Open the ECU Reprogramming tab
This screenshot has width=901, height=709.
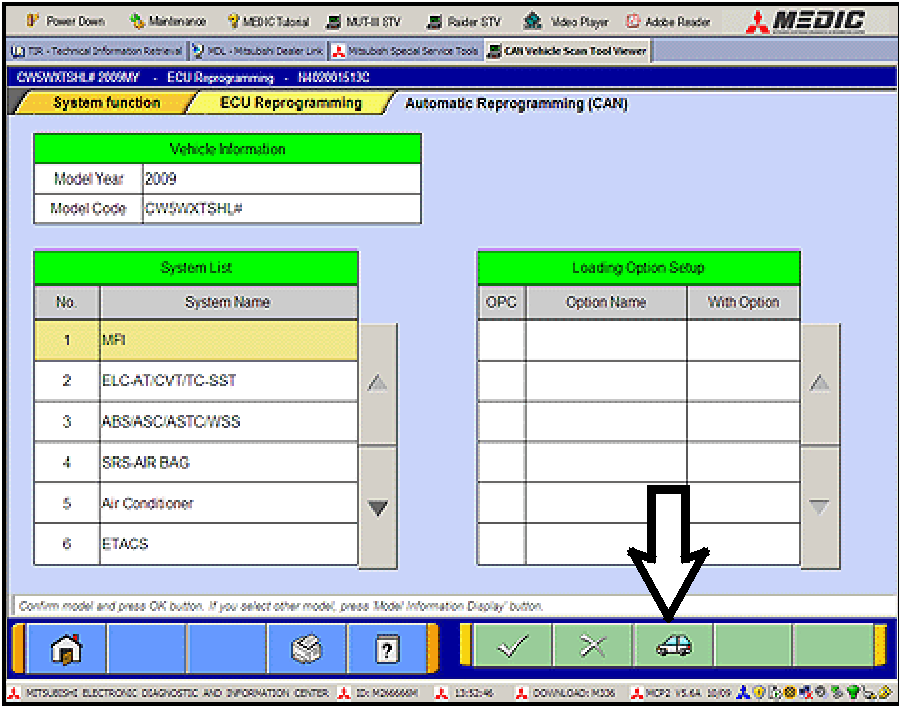290,103
